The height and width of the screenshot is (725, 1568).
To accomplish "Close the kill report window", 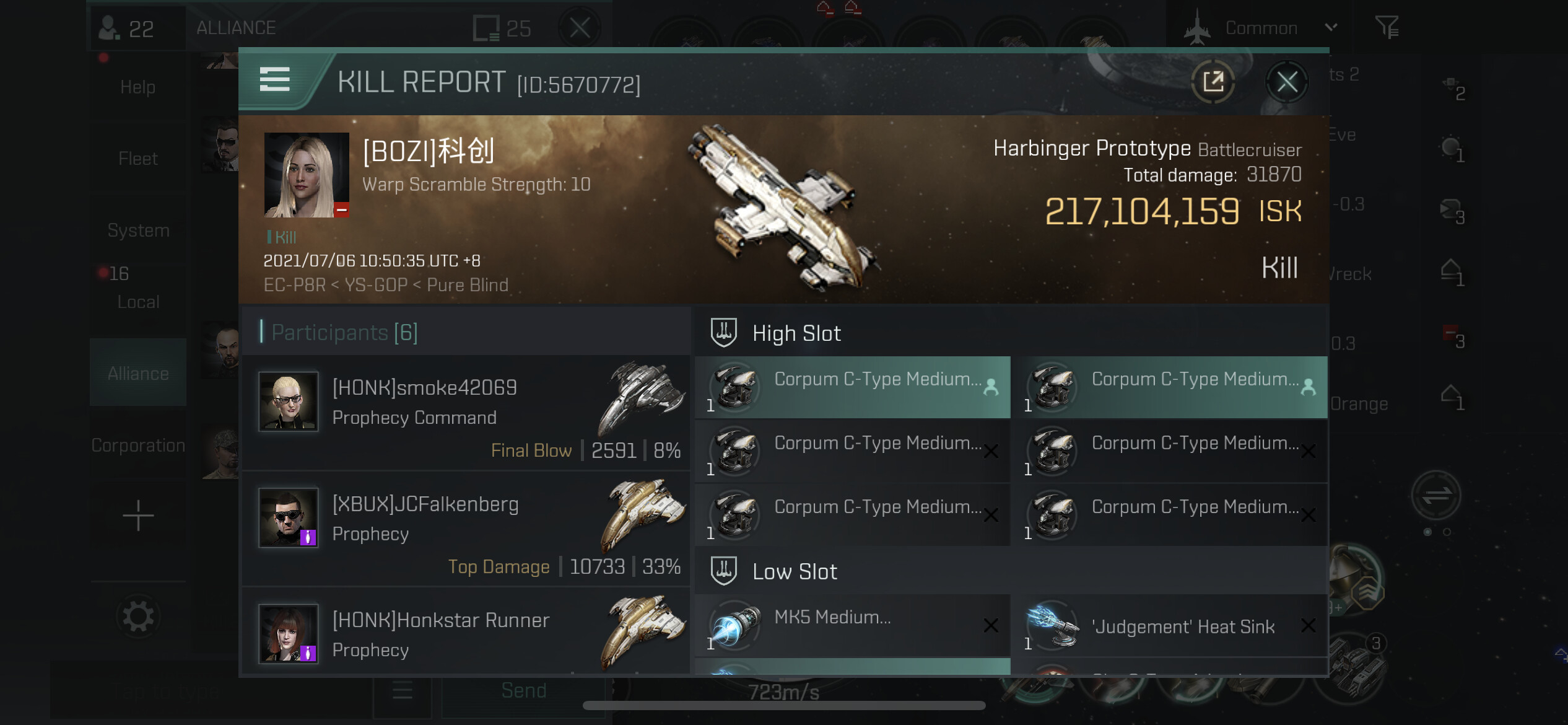I will 1287,82.
